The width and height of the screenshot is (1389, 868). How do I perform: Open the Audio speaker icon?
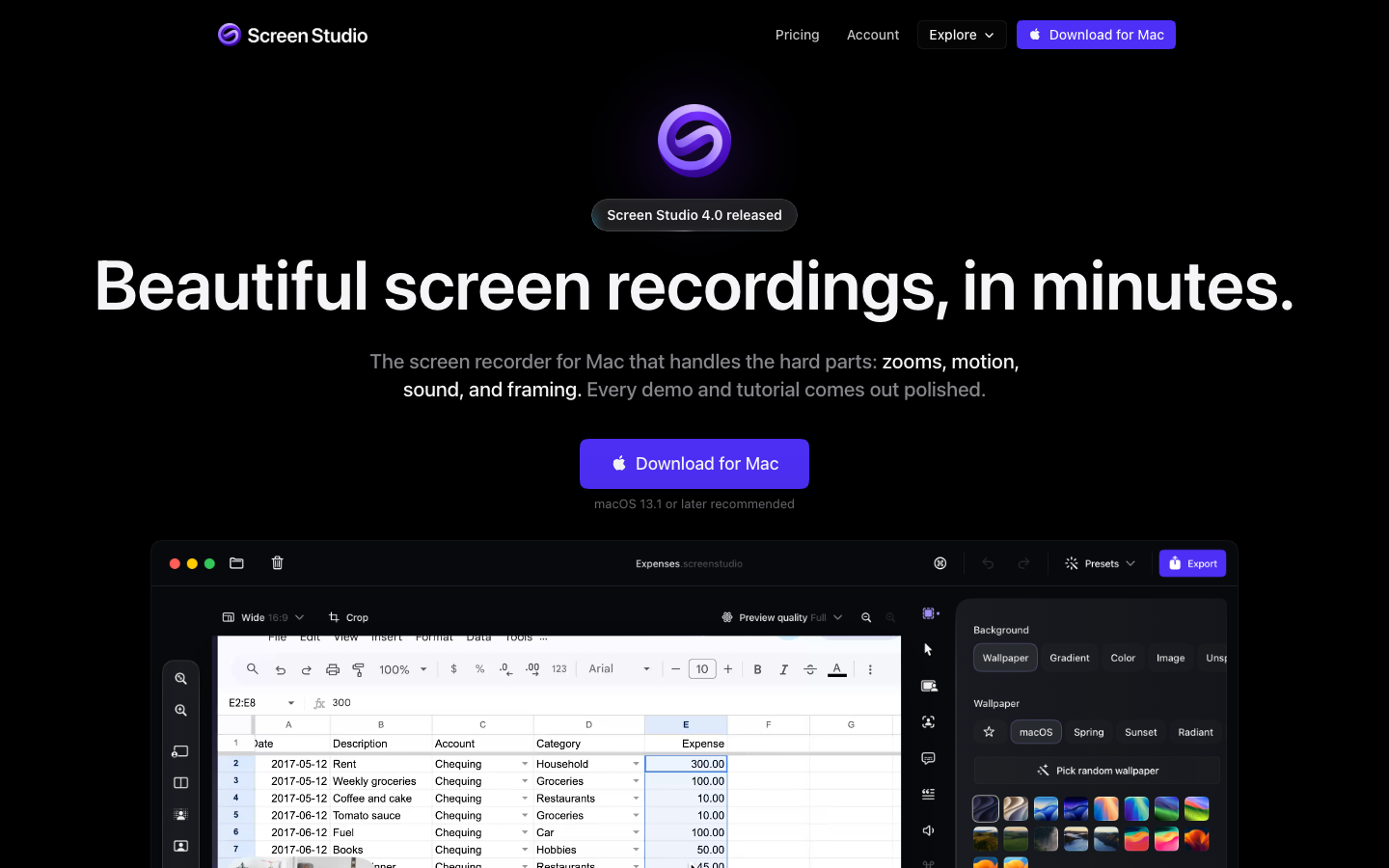pos(929,830)
